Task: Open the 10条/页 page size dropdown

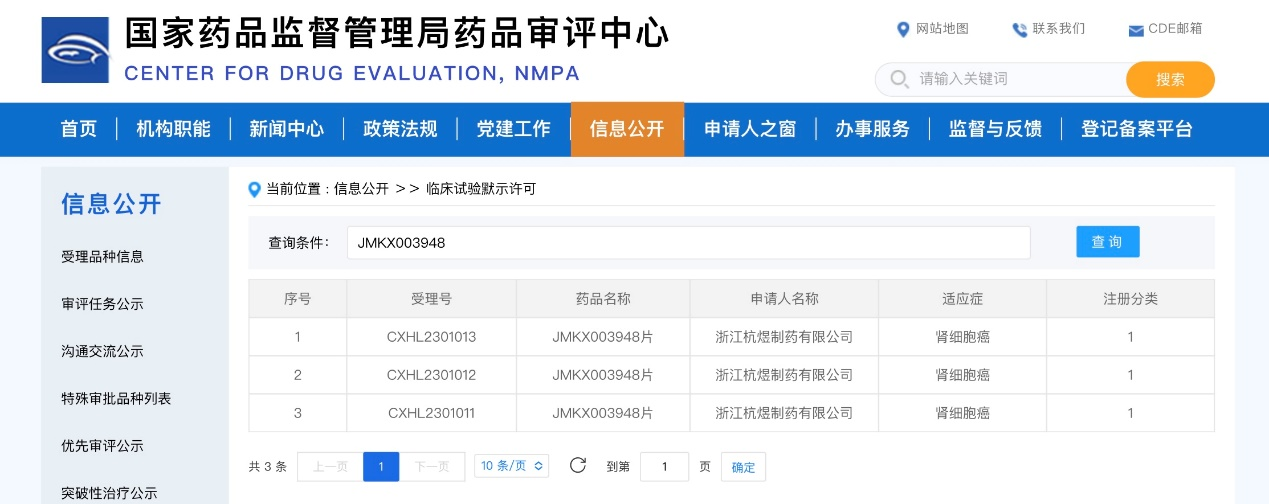Action: [511, 466]
